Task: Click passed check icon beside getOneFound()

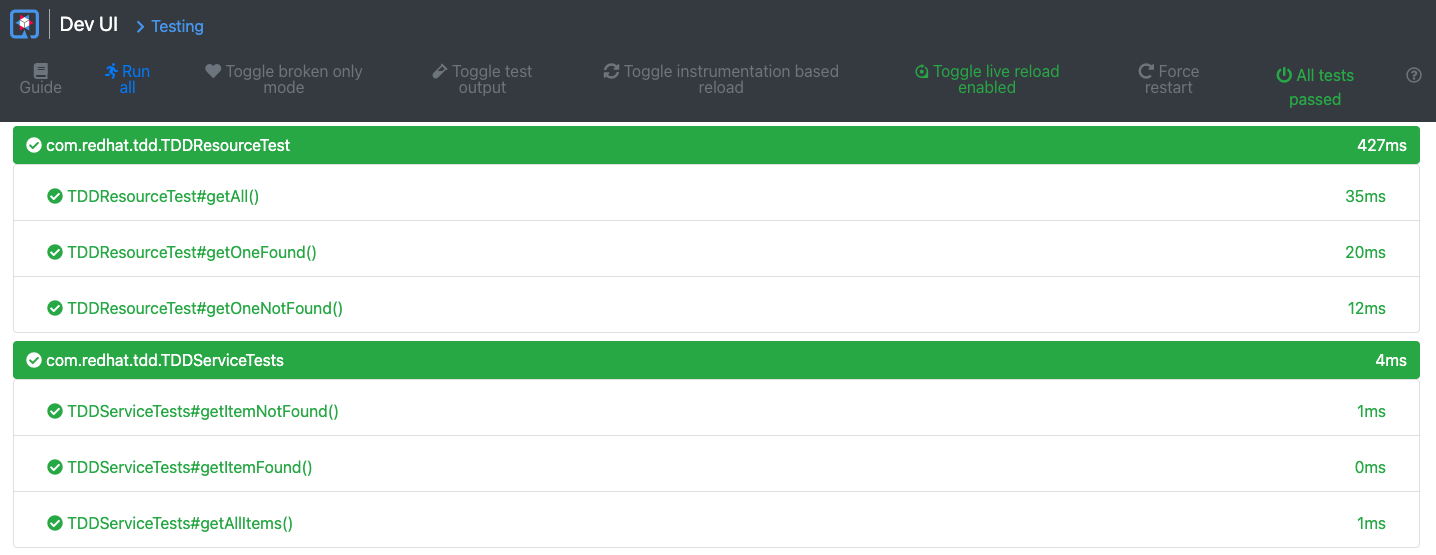Action: (x=55, y=252)
